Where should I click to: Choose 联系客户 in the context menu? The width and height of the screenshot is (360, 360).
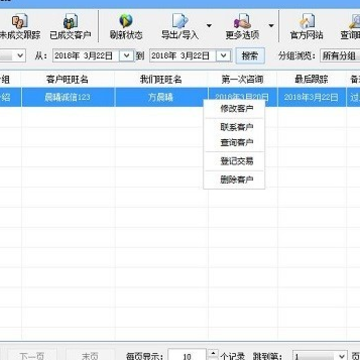tap(237, 127)
